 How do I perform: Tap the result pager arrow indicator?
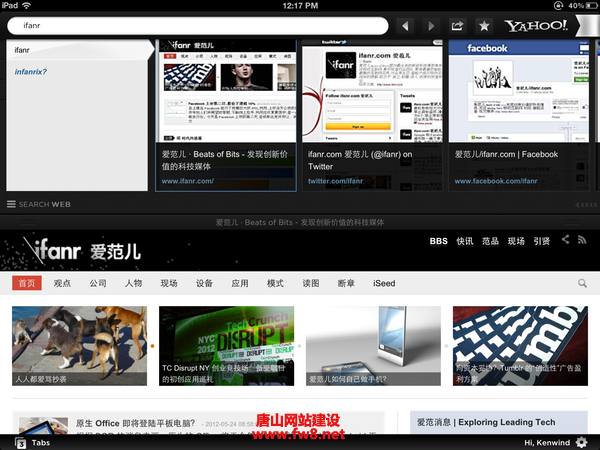[x=585, y=205]
